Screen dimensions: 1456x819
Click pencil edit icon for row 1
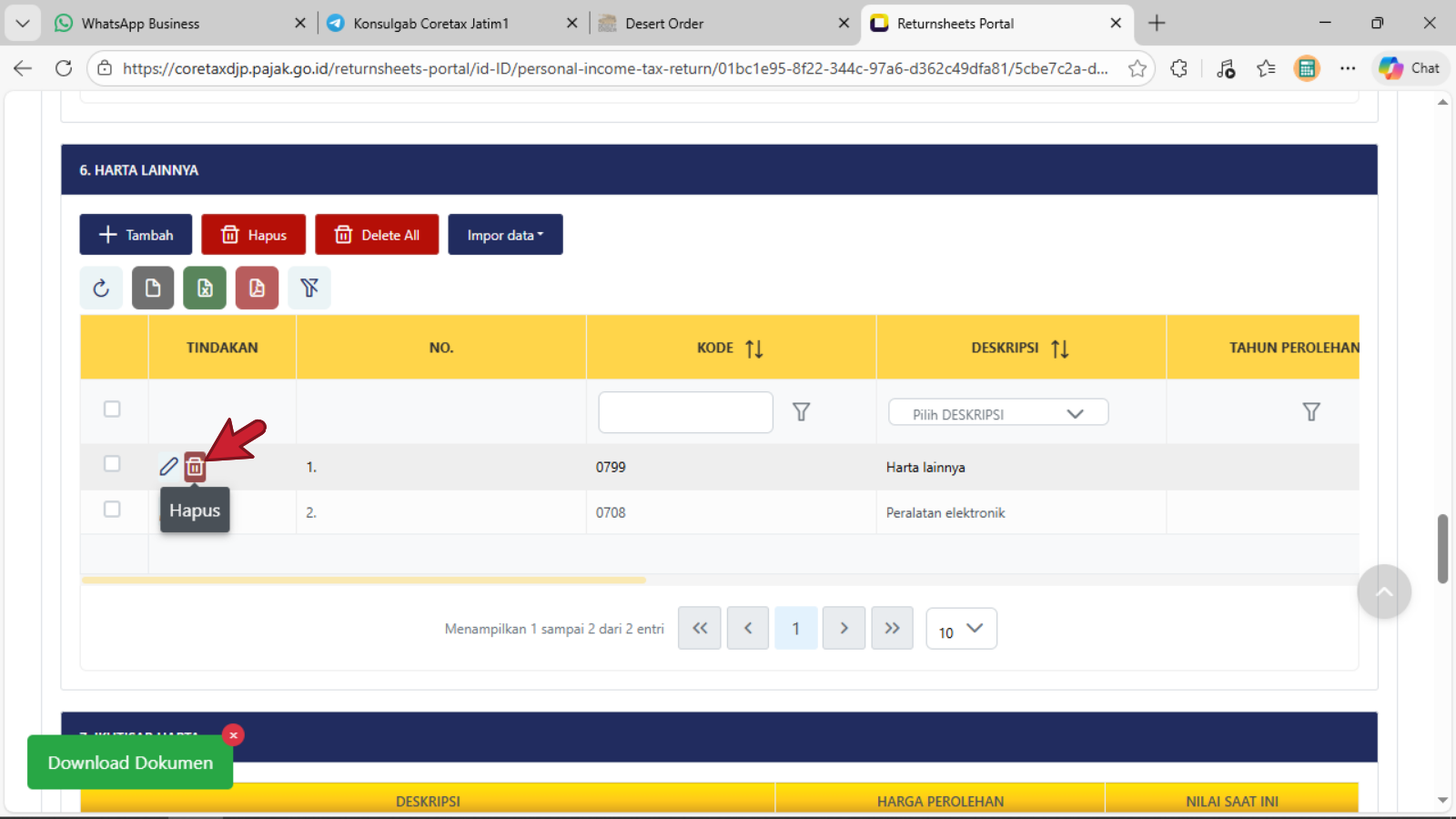pos(168,467)
